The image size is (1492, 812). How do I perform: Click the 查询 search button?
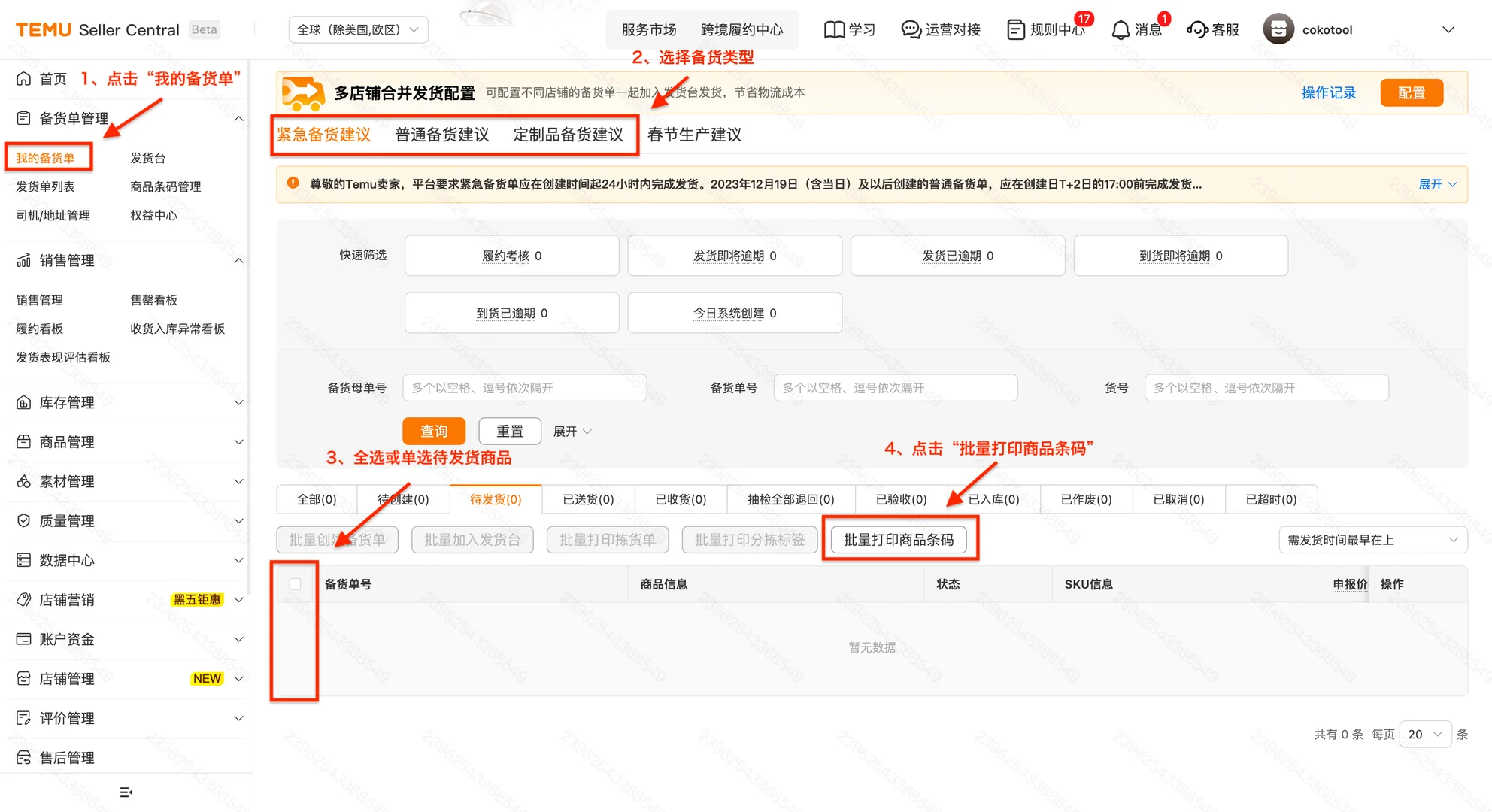tap(435, 430)
